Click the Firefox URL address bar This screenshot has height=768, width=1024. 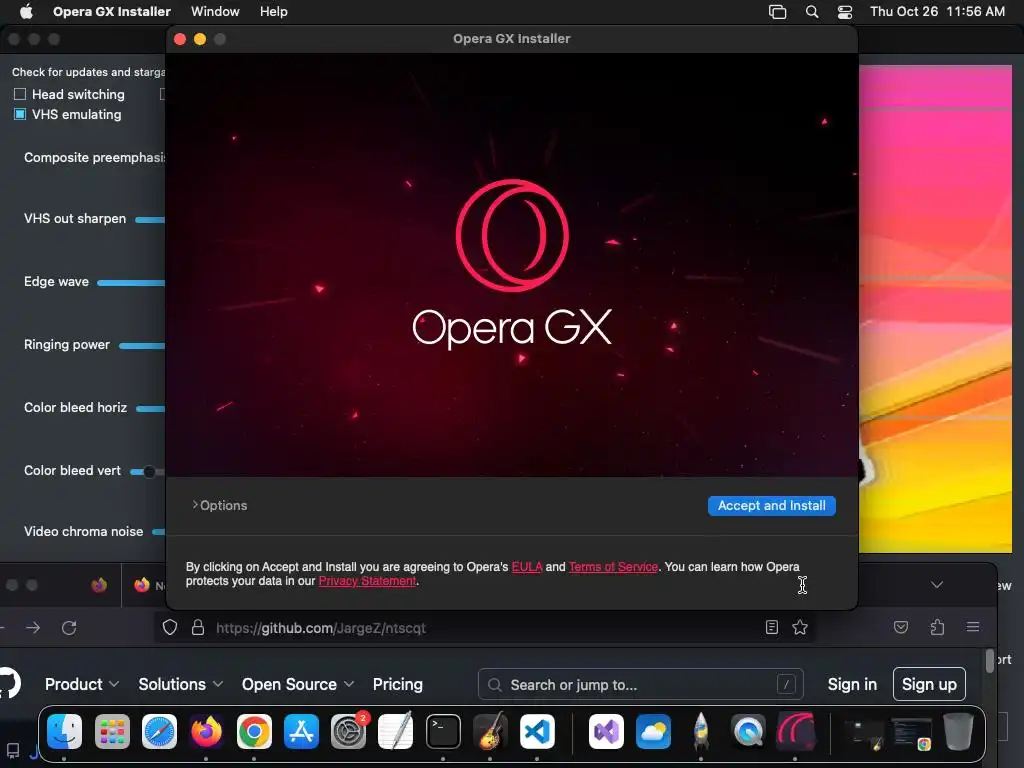click(483, 628)
